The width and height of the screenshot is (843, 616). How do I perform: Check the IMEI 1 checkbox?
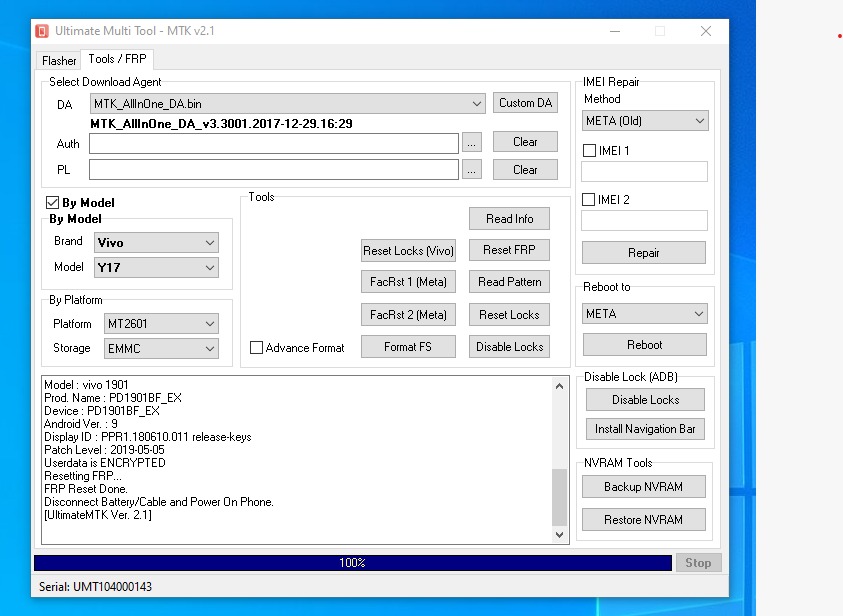point(589,151)
